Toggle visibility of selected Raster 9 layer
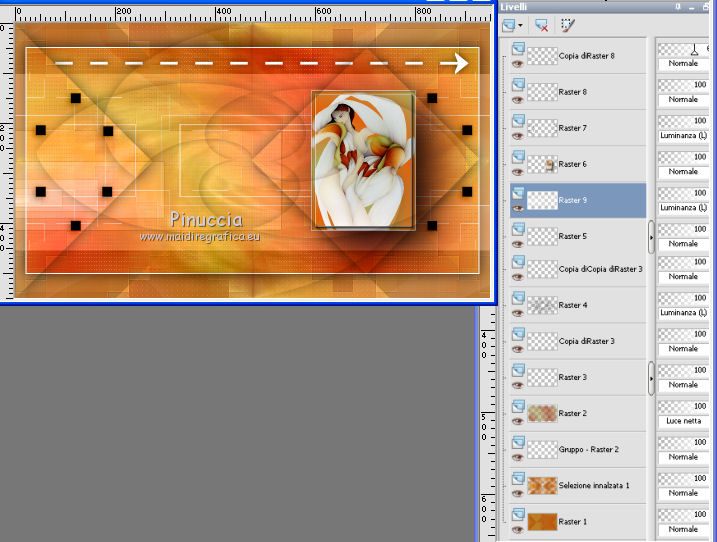Screen dimensions: 717x542 pyautogui.click(x=518, y=209)
